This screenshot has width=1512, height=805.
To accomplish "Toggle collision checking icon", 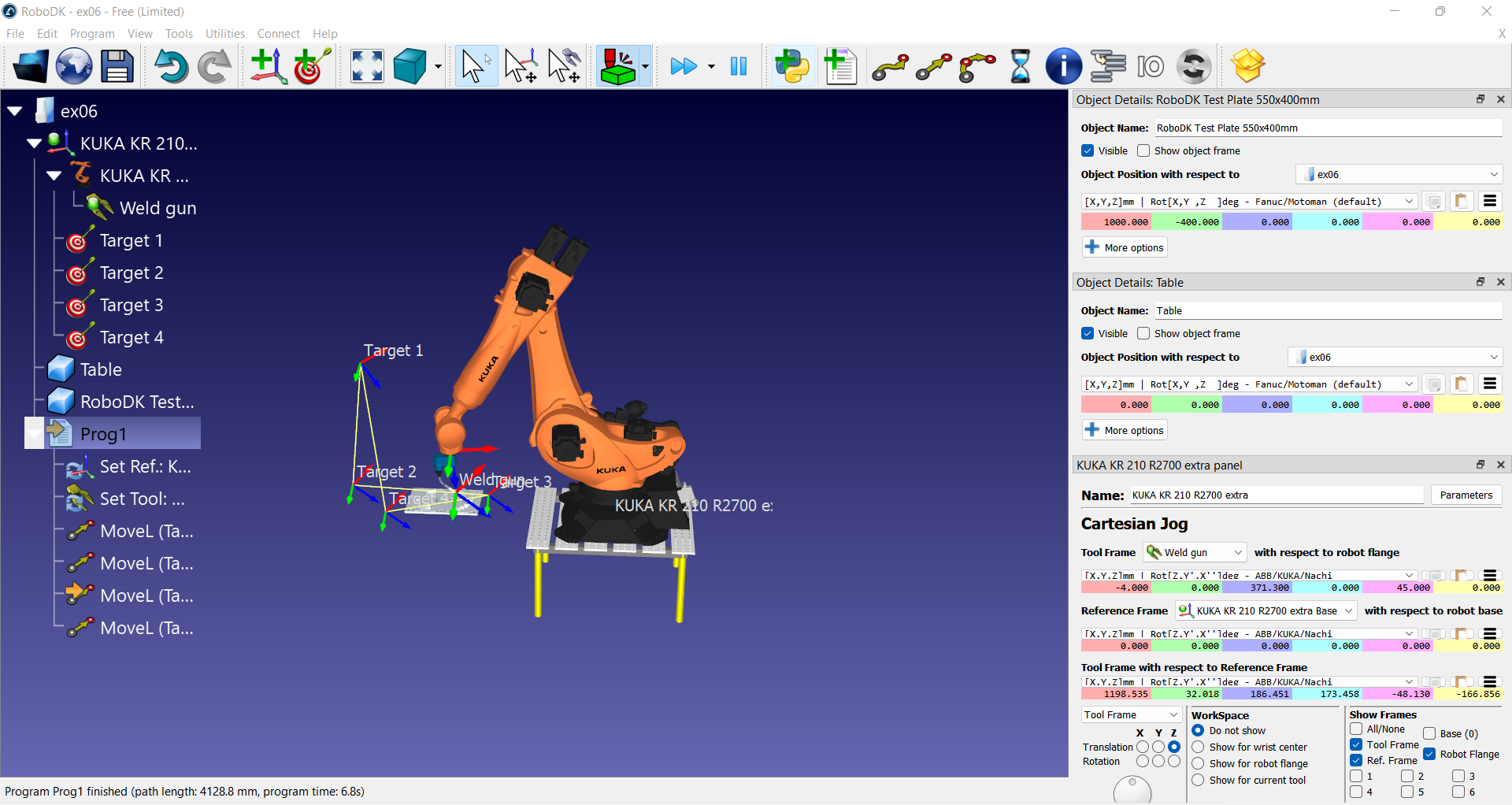I will (x=617, y=66).
